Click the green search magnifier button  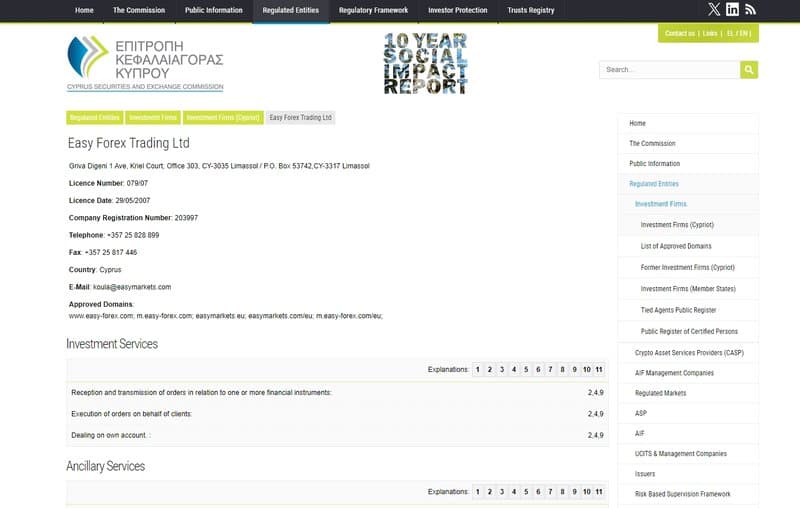(749, 70)
